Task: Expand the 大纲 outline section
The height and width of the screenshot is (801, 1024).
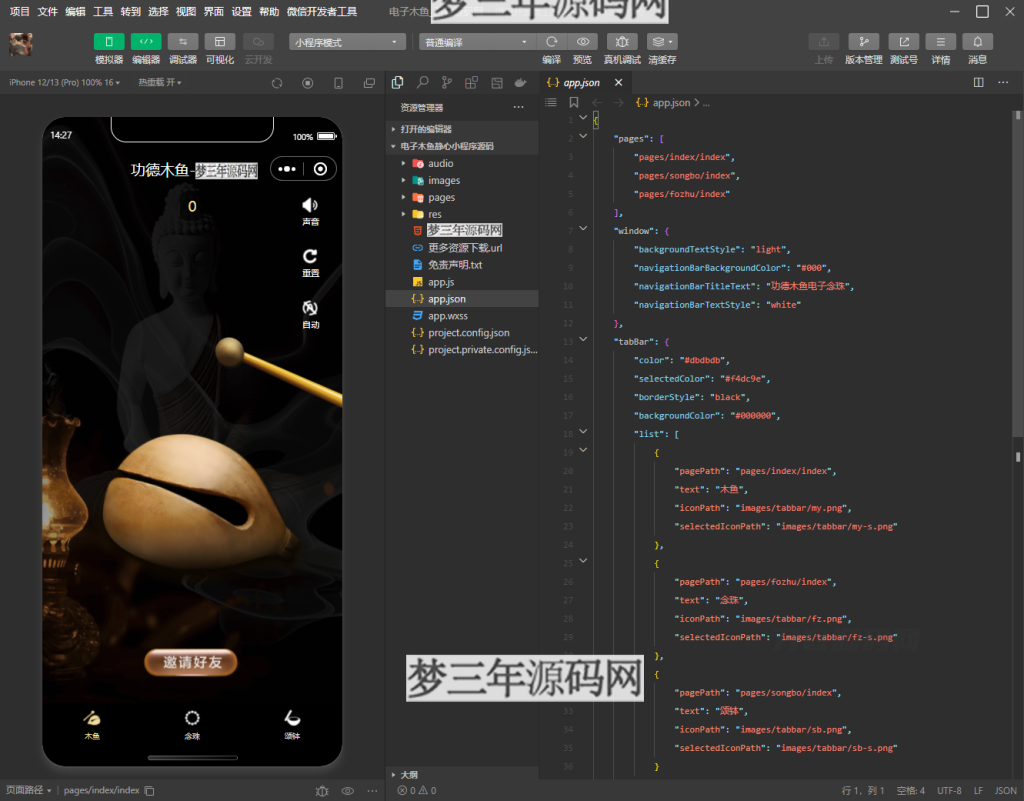Action: coord(409,774)
